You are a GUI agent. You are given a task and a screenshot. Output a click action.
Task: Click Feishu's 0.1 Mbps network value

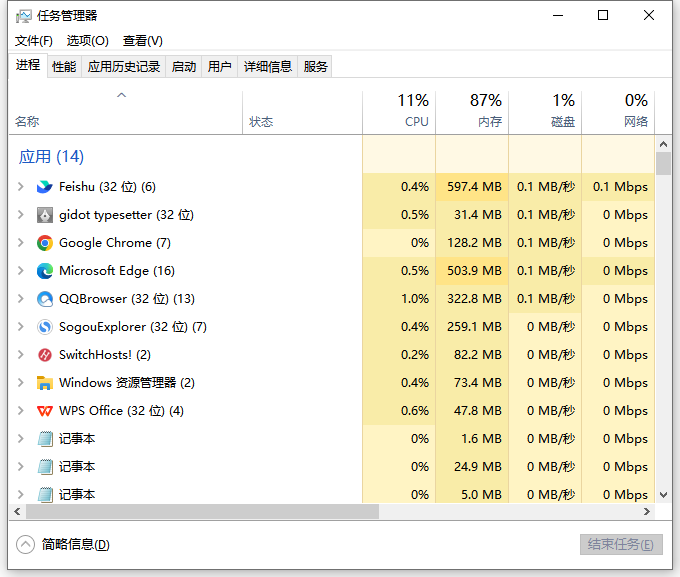[620, 187]
